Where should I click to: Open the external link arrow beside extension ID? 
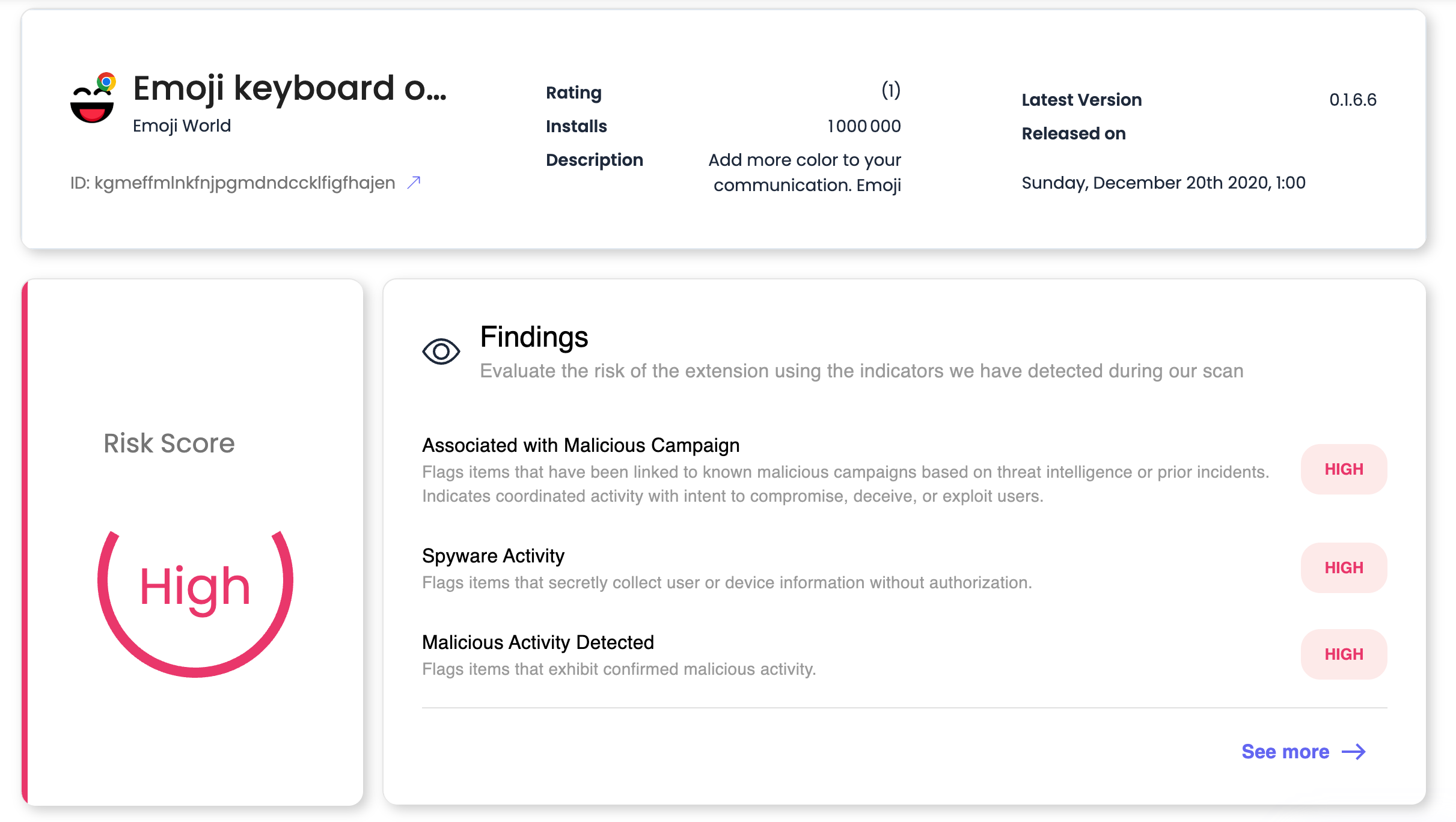(414, 182)
